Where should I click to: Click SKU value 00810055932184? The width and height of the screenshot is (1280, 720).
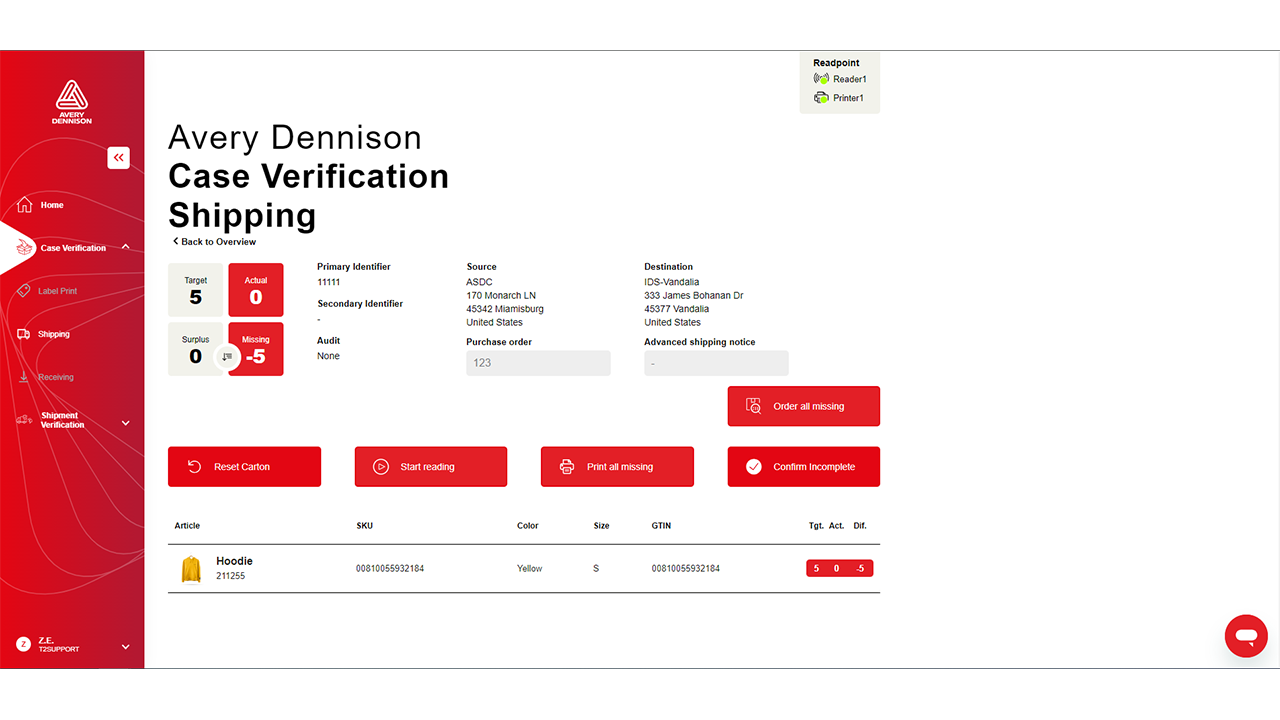pos(390,569)
